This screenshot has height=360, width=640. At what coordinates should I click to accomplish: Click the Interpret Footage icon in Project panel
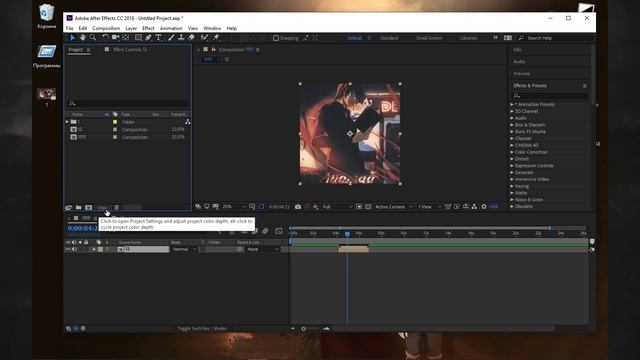pos(69,208)
